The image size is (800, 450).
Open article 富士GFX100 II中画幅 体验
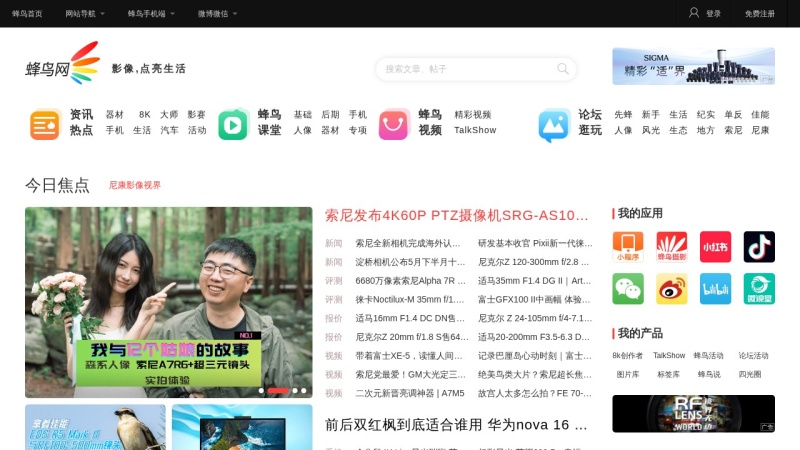click(x=534, y=299)
